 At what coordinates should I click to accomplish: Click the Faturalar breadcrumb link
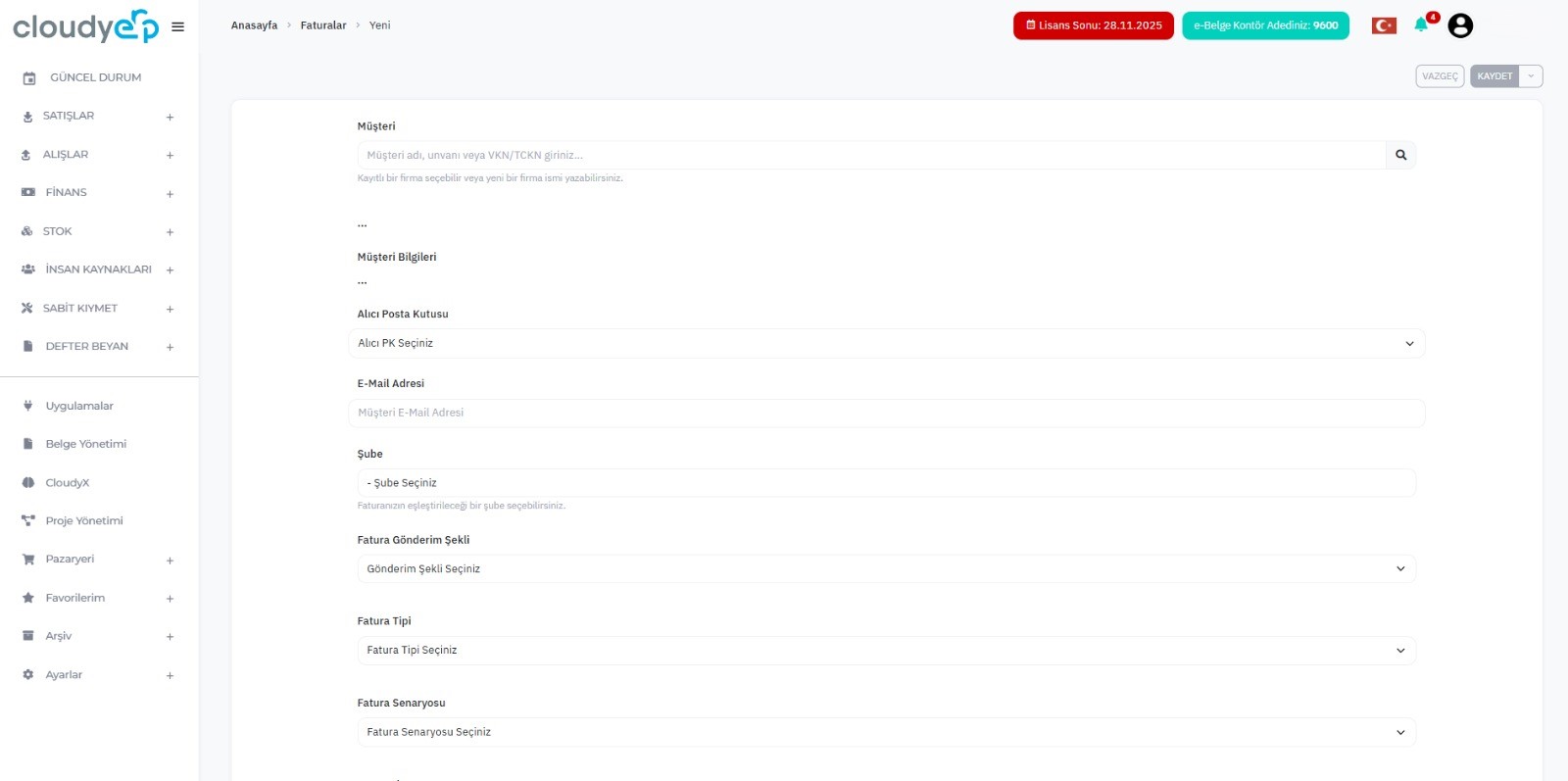pyautogui.click(x=323, y=25)
